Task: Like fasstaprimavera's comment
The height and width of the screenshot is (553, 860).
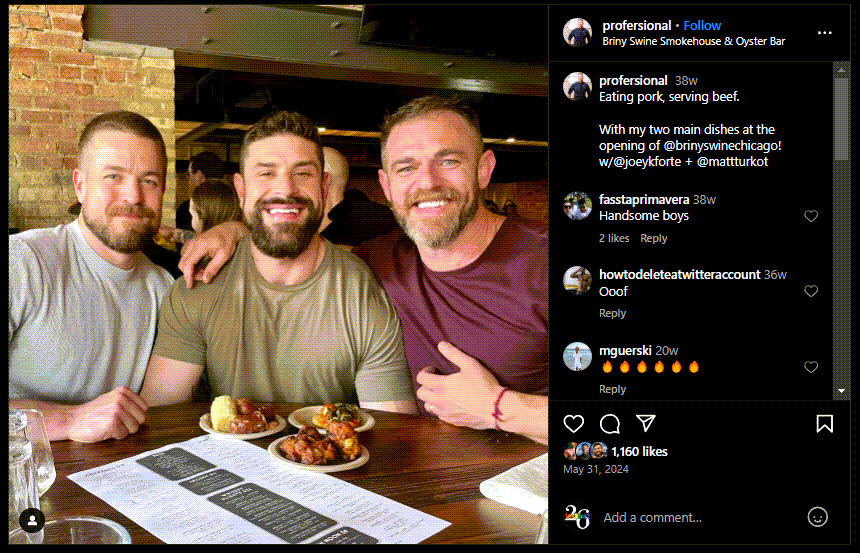Action: (x=811, y=216)
